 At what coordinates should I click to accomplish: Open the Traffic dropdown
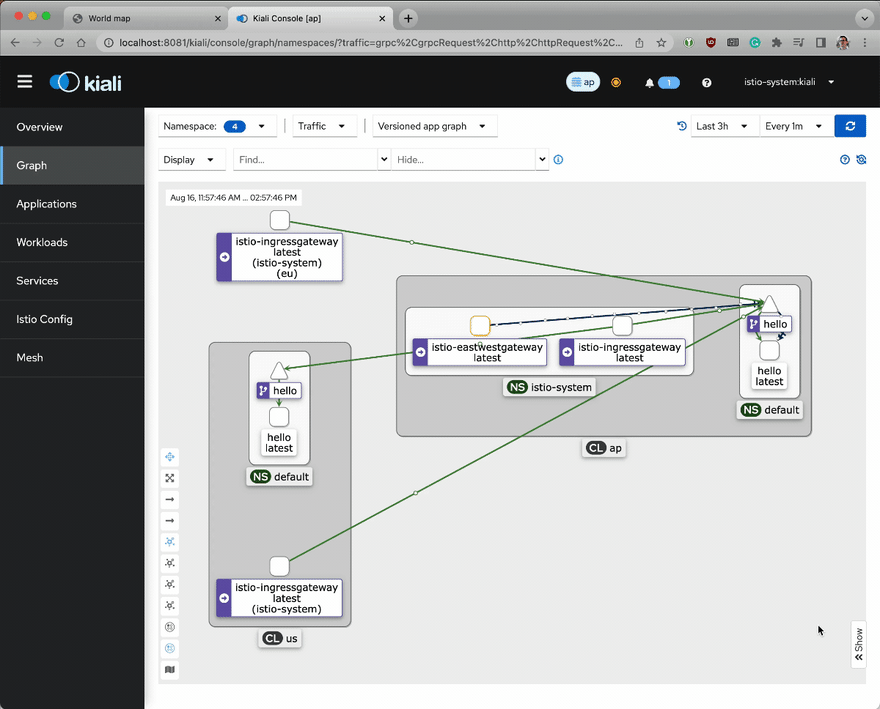pos(324,126)
